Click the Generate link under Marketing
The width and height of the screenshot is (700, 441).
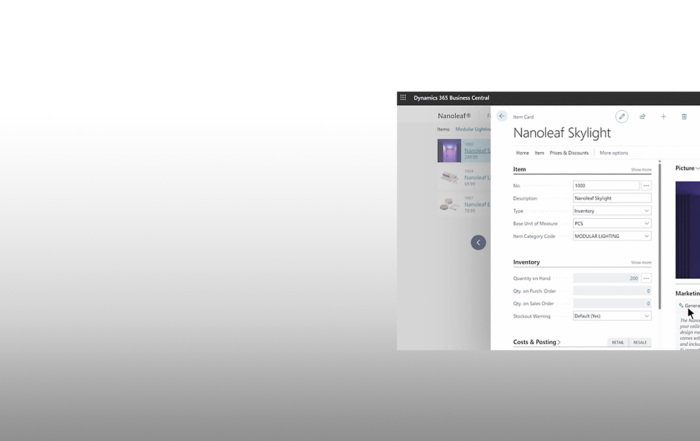pos(689,306)
